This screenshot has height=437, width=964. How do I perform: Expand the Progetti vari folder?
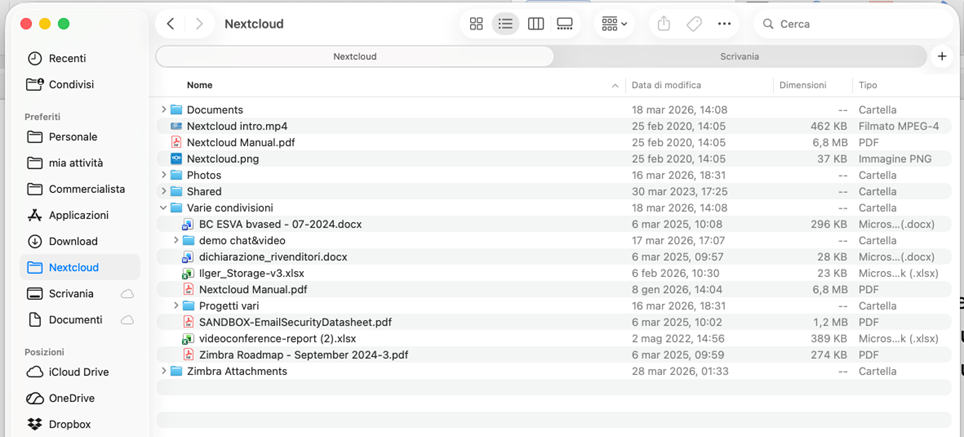click(176, 306)
